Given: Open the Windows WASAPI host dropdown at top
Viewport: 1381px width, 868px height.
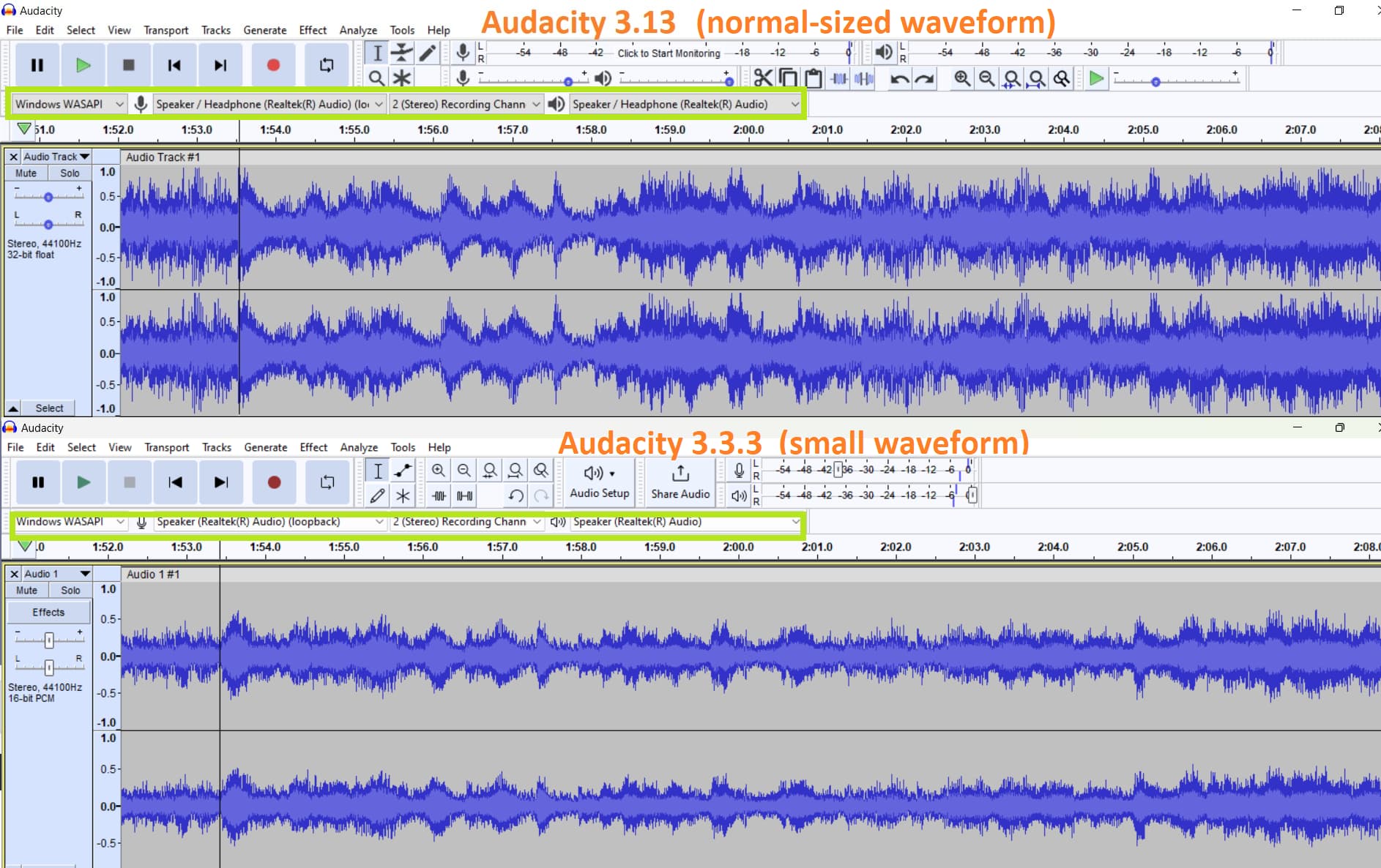Looking at the screenshot, I should (x=69, y=104).
